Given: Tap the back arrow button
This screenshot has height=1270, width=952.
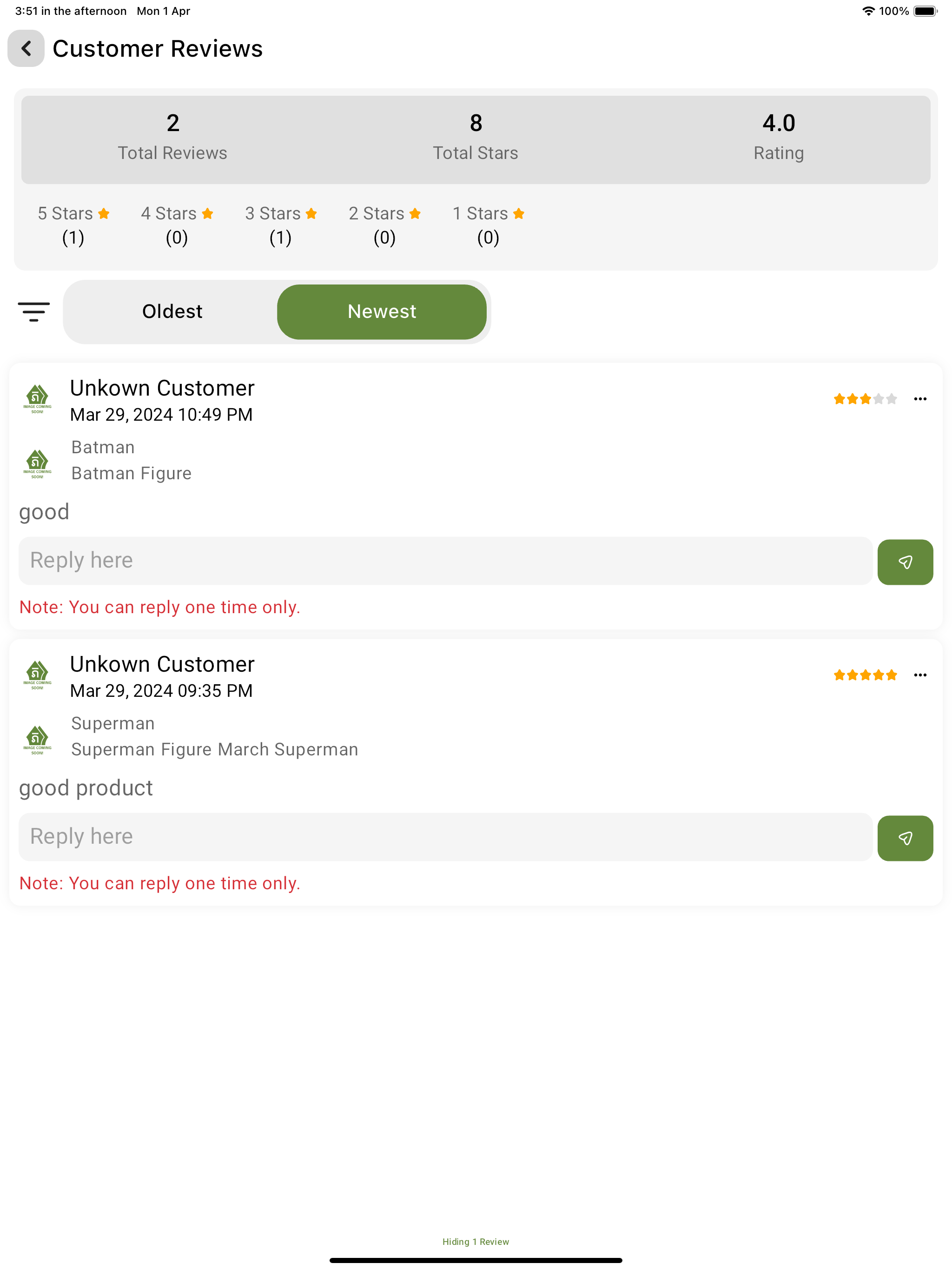Looking at the screenshot, I should point(26,48).
